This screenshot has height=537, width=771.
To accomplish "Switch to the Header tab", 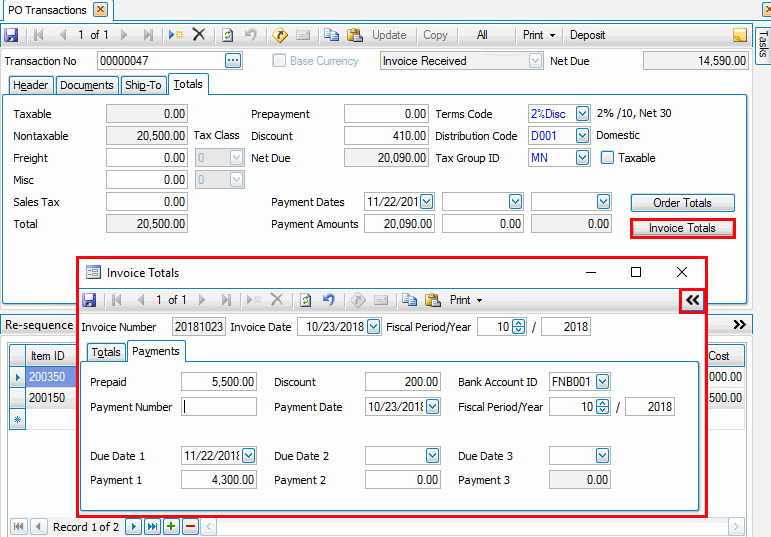I will [30, 86].
